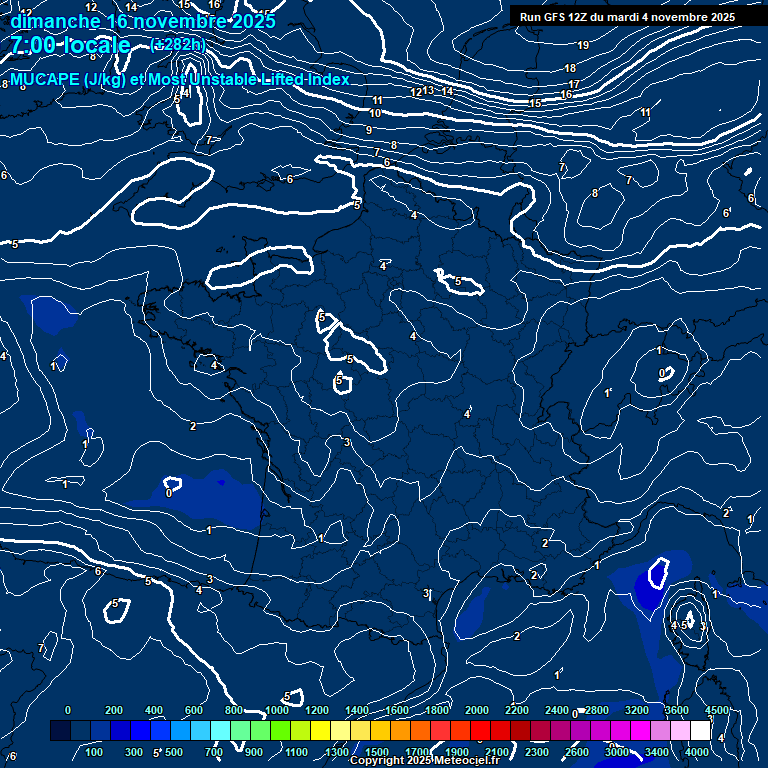Screen dimensions: 768x768
Task: Click the '4000' legend value
Action: (696, 752)
